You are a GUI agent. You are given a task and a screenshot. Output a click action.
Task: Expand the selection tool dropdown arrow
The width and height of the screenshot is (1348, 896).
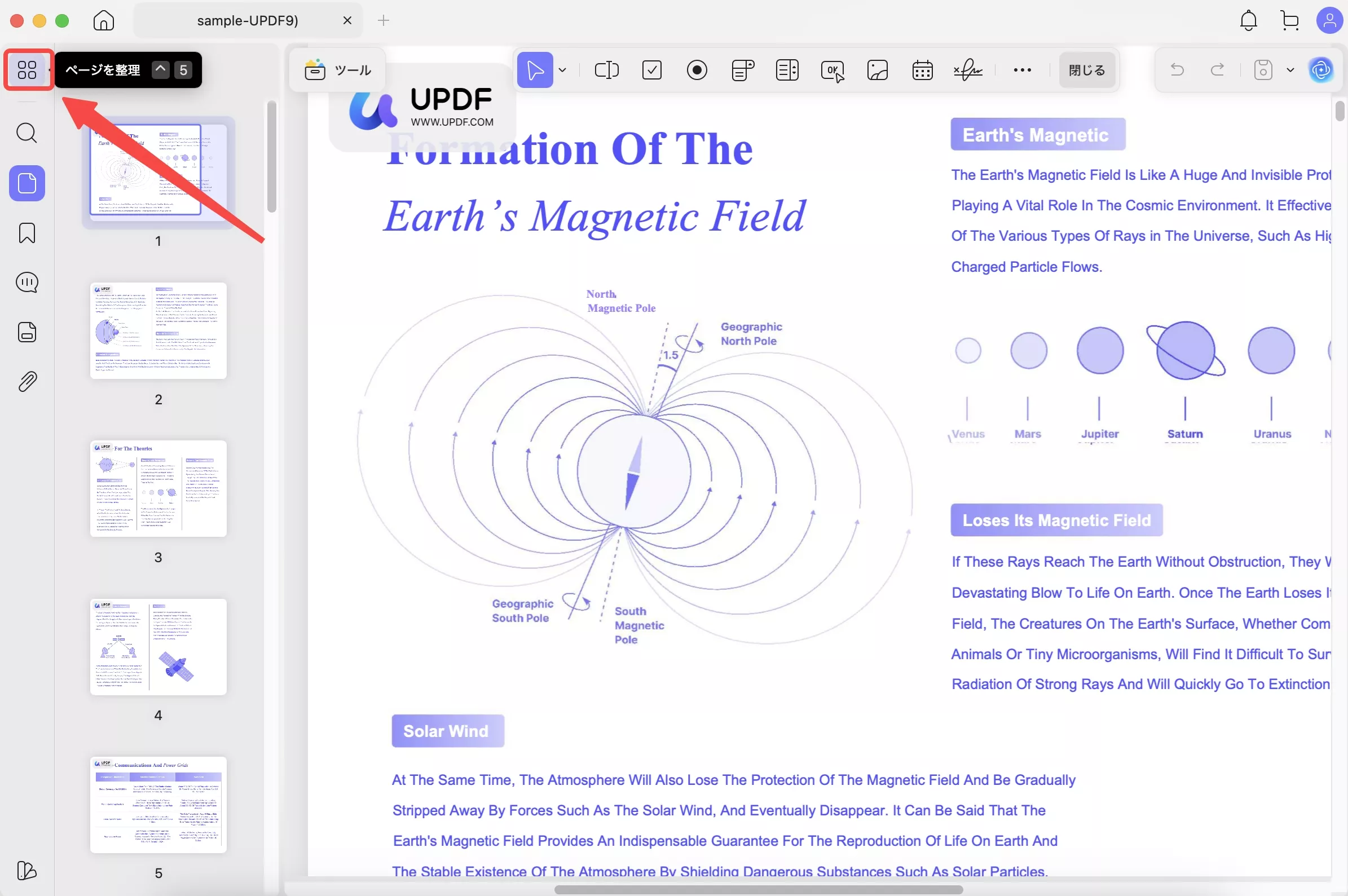click(562, 70)
